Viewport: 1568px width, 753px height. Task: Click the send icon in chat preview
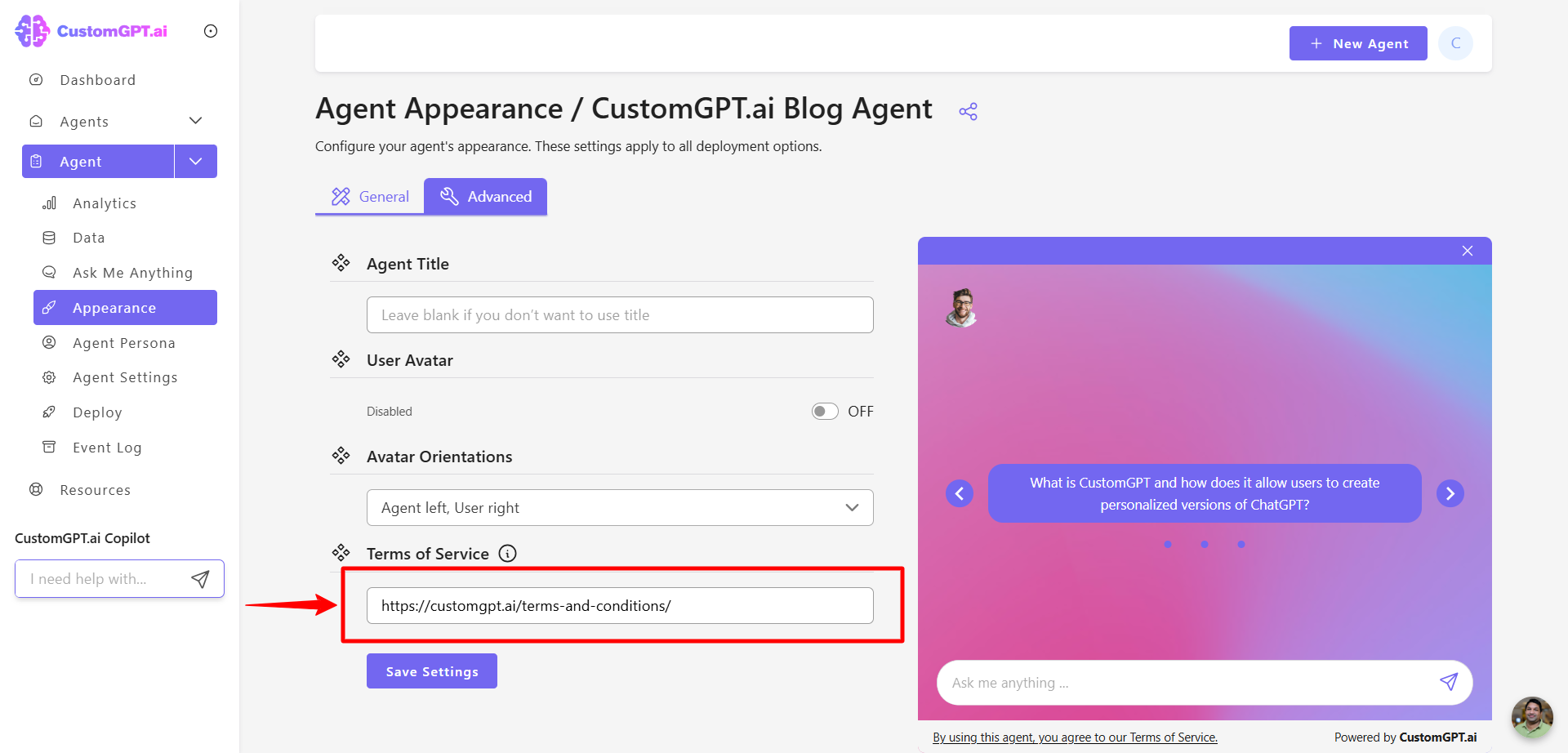click(x=1448, y=682)
